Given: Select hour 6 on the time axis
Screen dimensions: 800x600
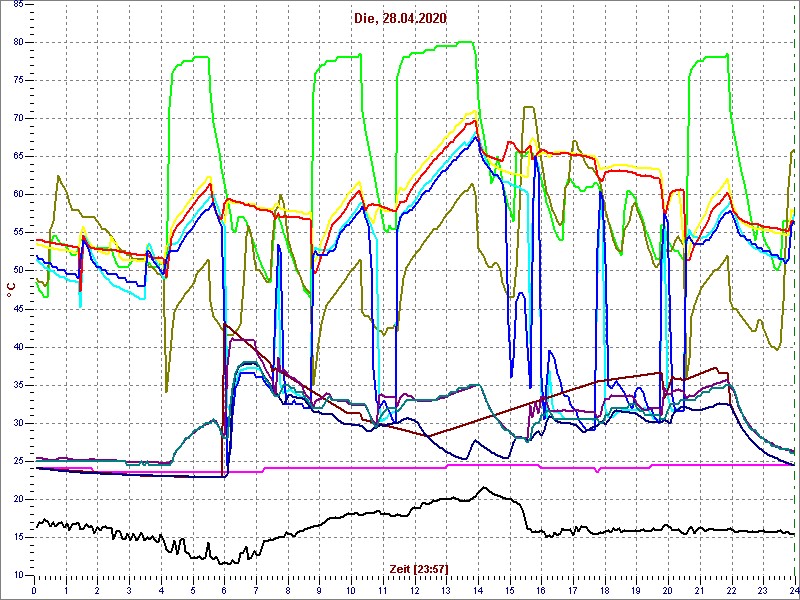Looking at the screenshot, I should pyautogui.click(x=224, y=590).
